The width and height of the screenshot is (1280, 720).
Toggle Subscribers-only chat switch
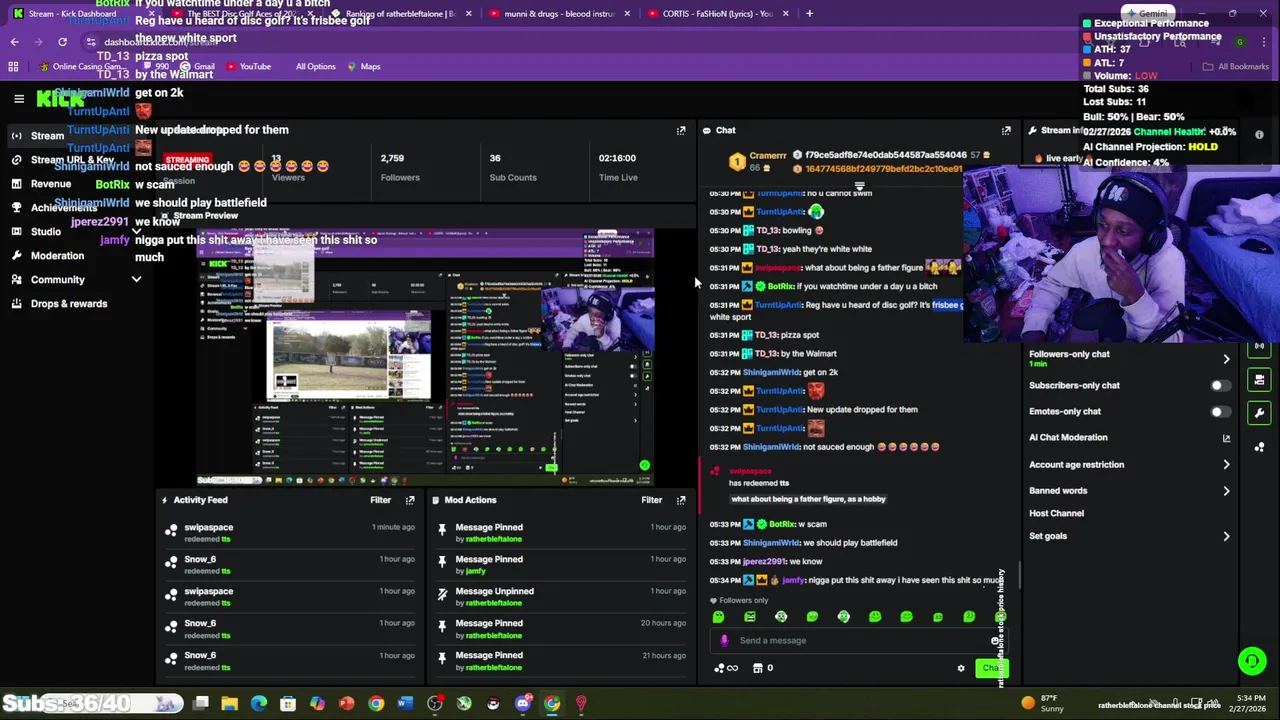point(1220,385)
